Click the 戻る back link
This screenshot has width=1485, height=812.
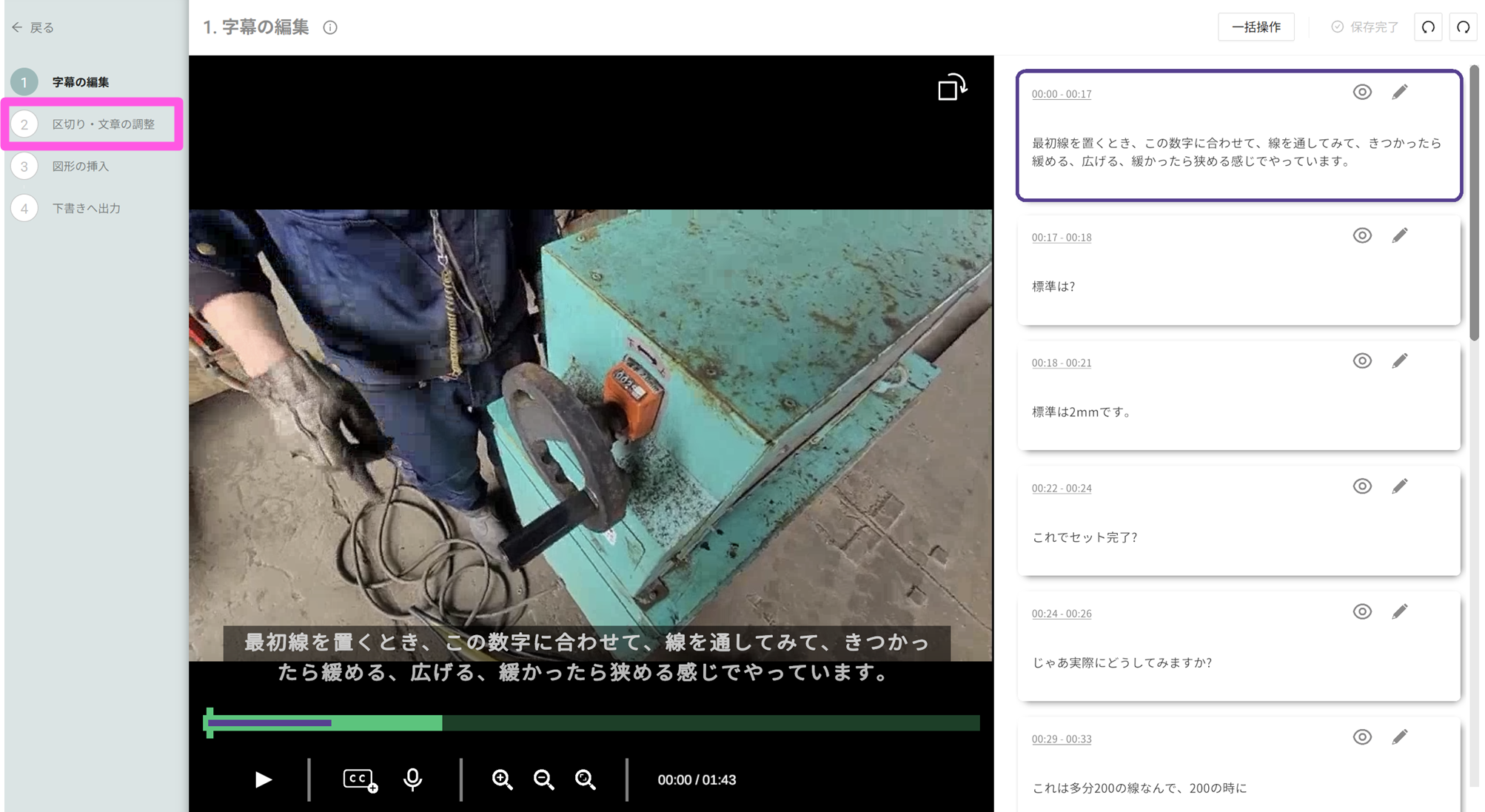coord(33,27)
